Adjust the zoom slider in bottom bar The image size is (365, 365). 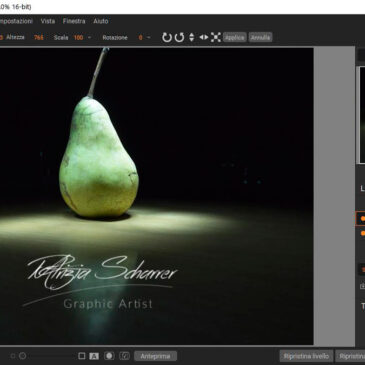pos(52,356)
